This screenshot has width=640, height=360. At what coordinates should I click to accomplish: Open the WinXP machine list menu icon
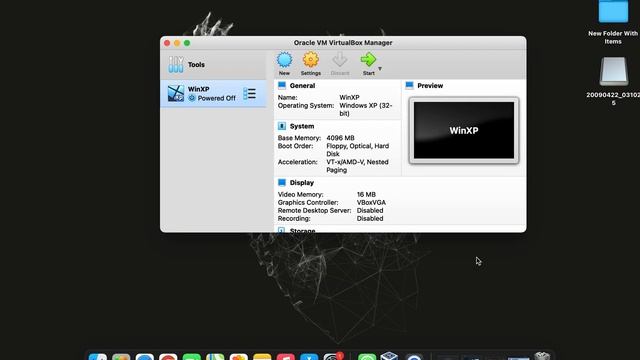pos(249,93)
